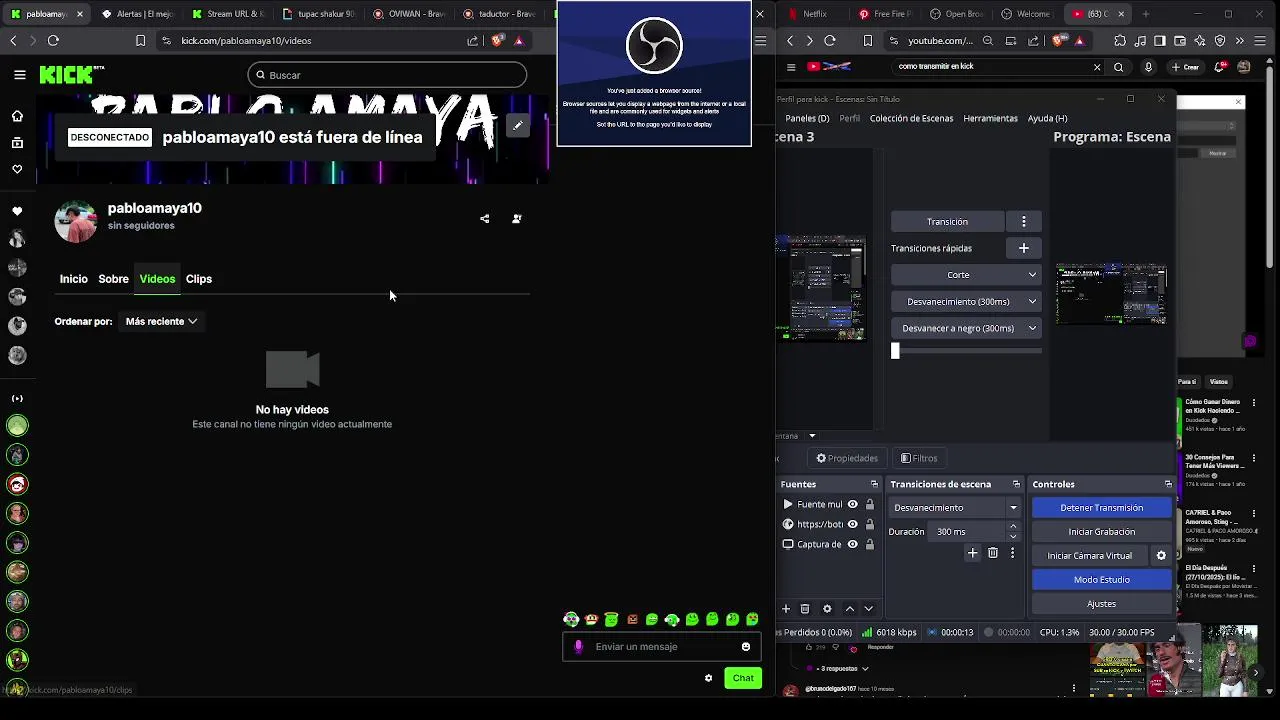Click Detener Transmisión button
The image size is (1280, 720).
tap(1101, 508)
